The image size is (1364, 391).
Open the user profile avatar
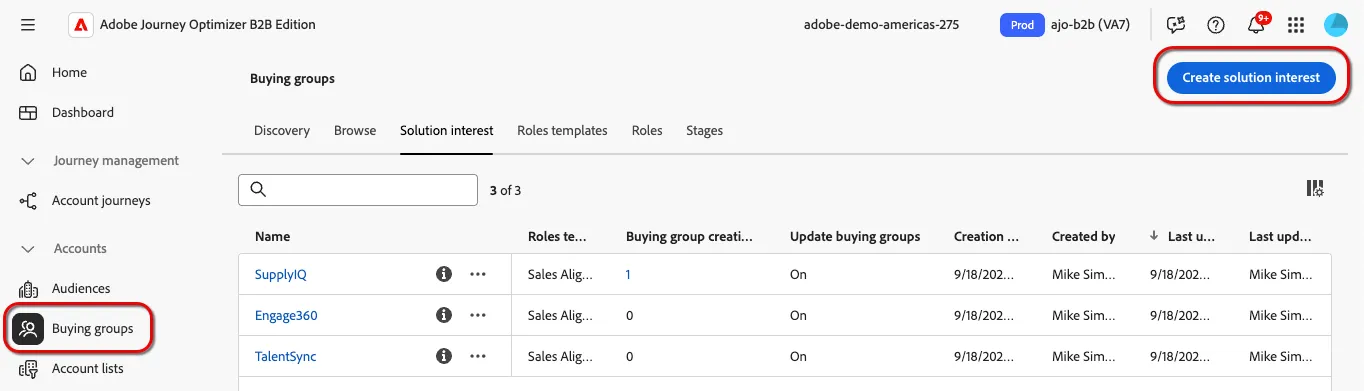click(1336, 25)
